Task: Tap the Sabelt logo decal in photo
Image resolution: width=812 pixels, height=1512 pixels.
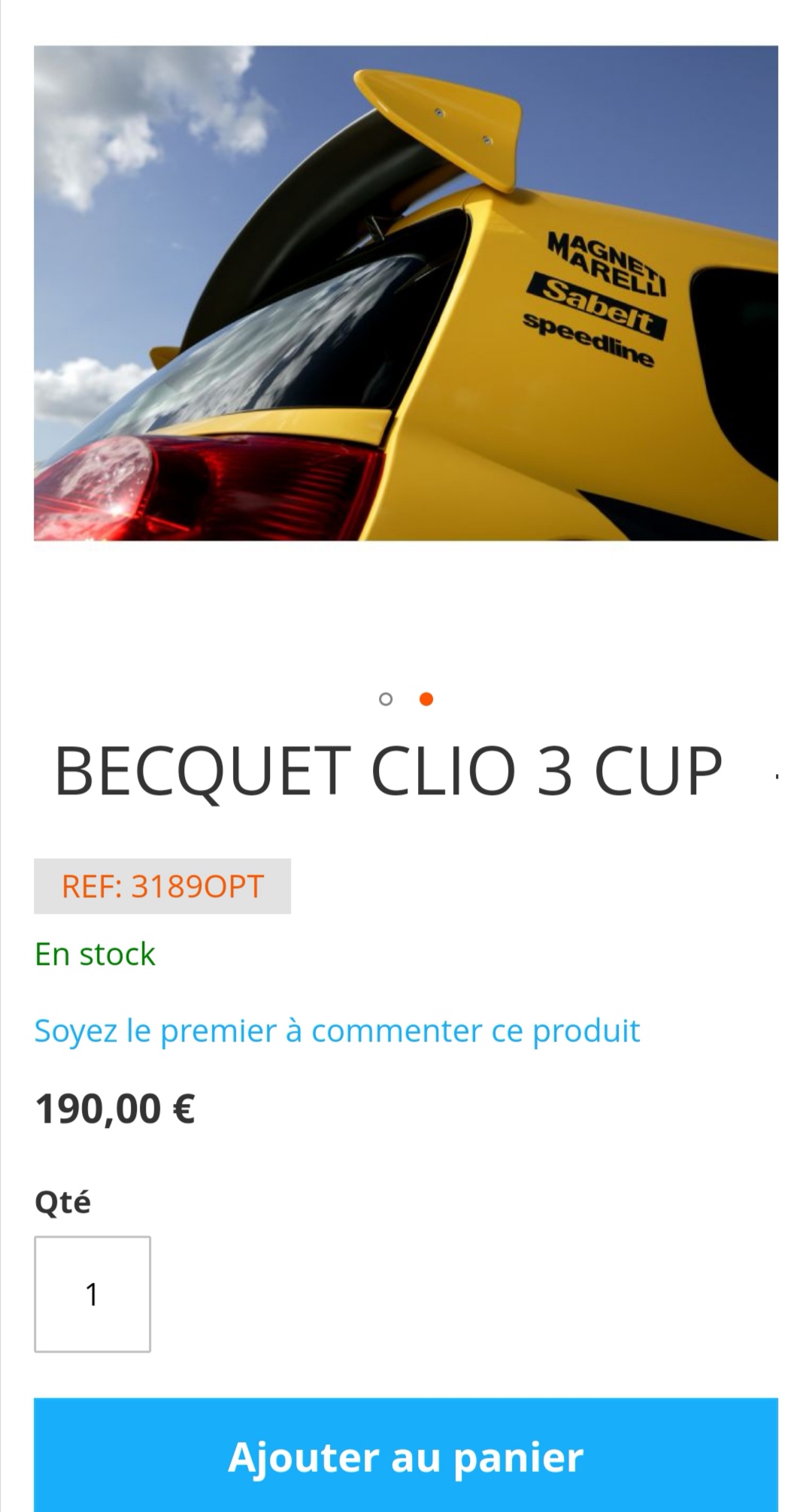Action: click(x=597, y=305)
